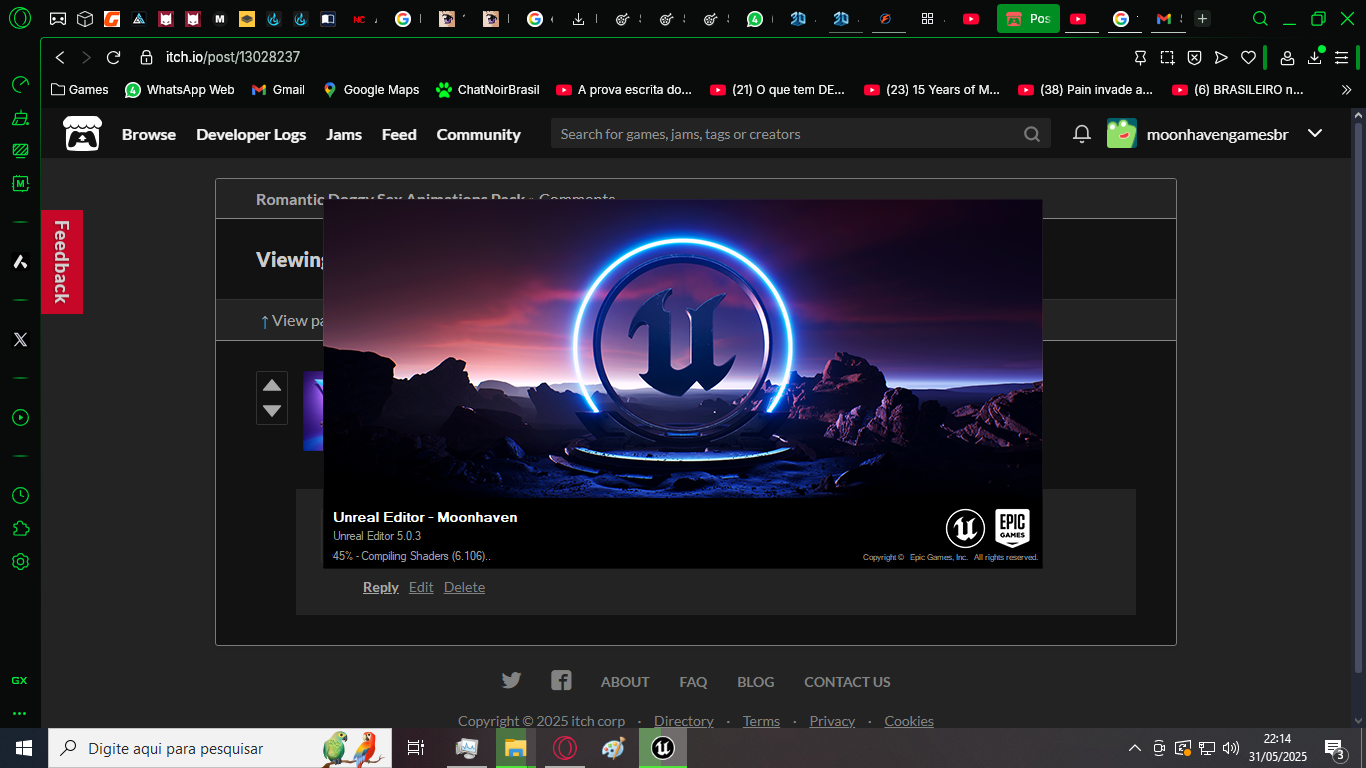Viewport: 1366px width, 768px height.
Task: Open the Privacy footer link
Action: tap(832, 721)
